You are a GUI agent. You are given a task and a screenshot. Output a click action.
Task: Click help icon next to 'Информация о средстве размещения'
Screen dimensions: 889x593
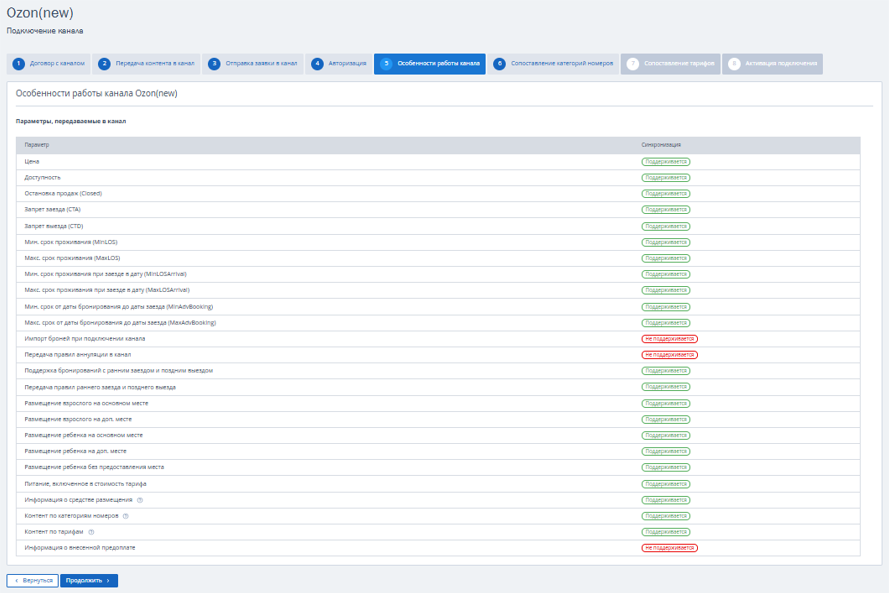pyautogui.click(x=140, y=500)
